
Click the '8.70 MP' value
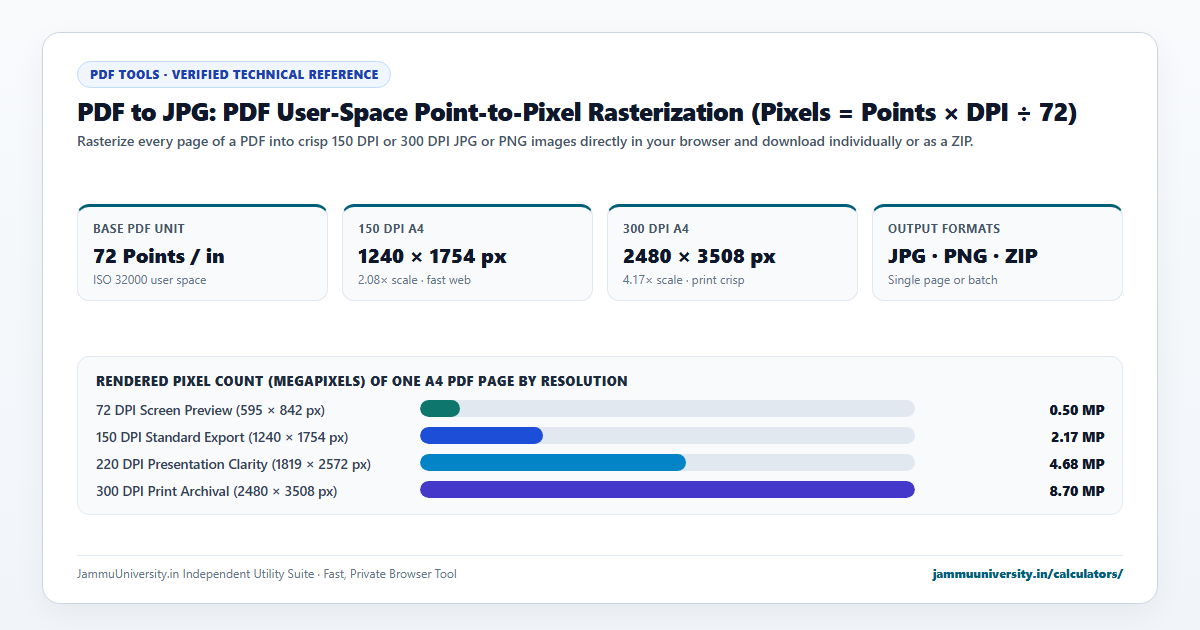tap(1077, 491)
